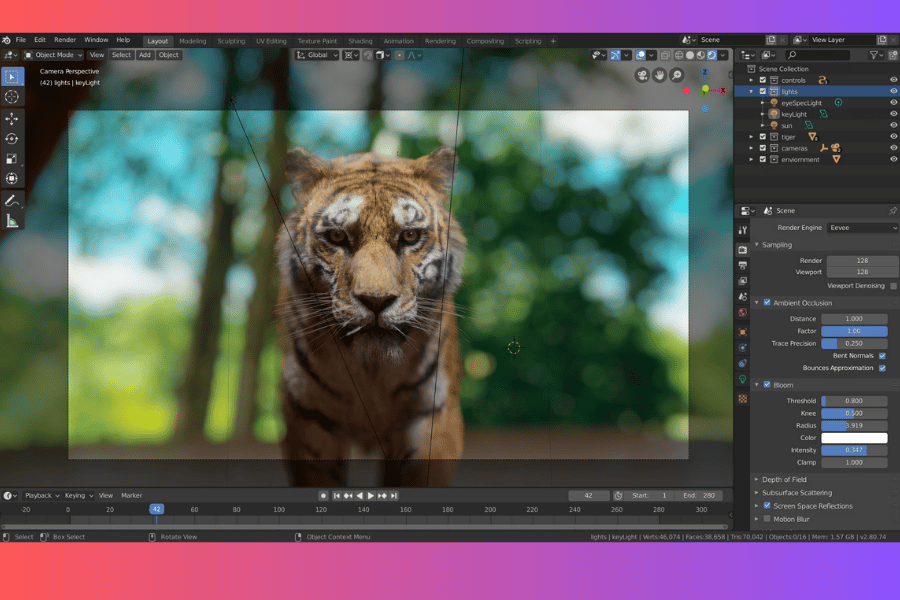Click the magnifier zoom view icon
900x600 pixels.
[677, 75]
